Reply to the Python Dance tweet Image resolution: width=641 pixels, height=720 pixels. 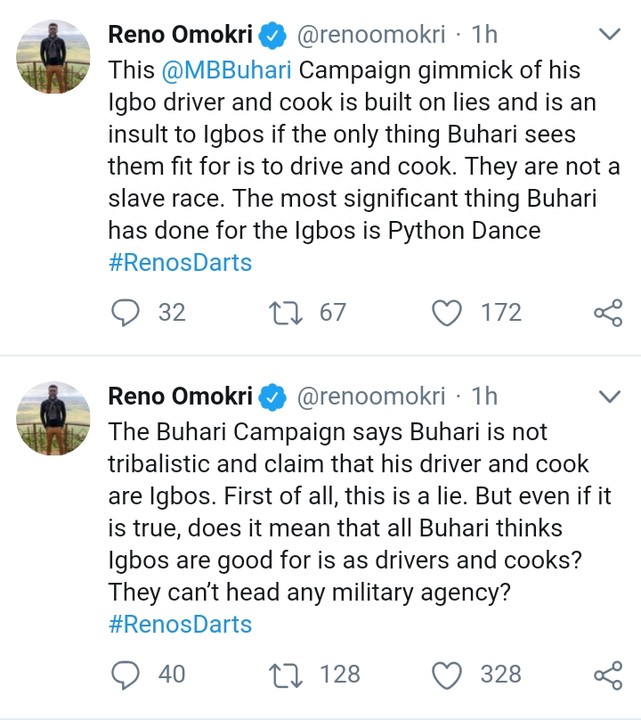pos(126,313)
